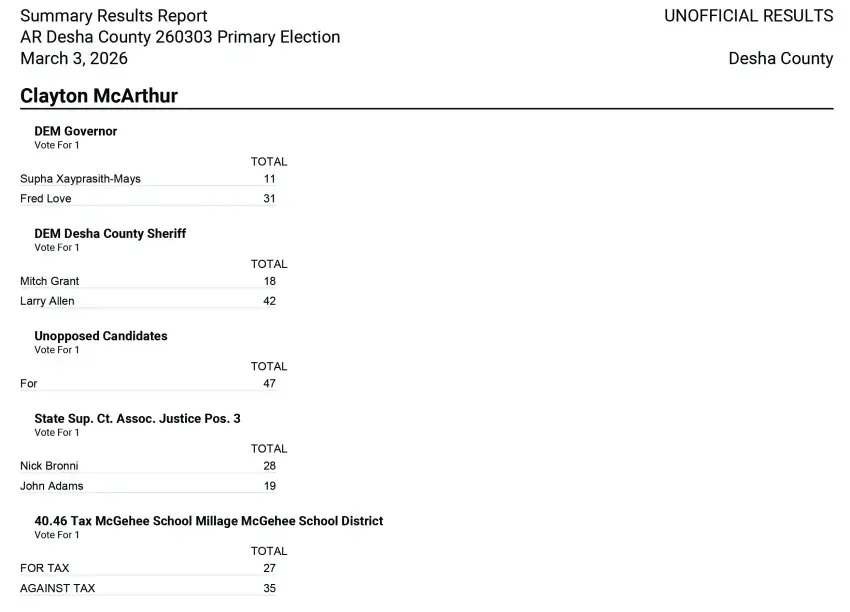Screen dimensions: 850x612
Task: Click Fred Love's vote total 31
Action: [269, 199]
